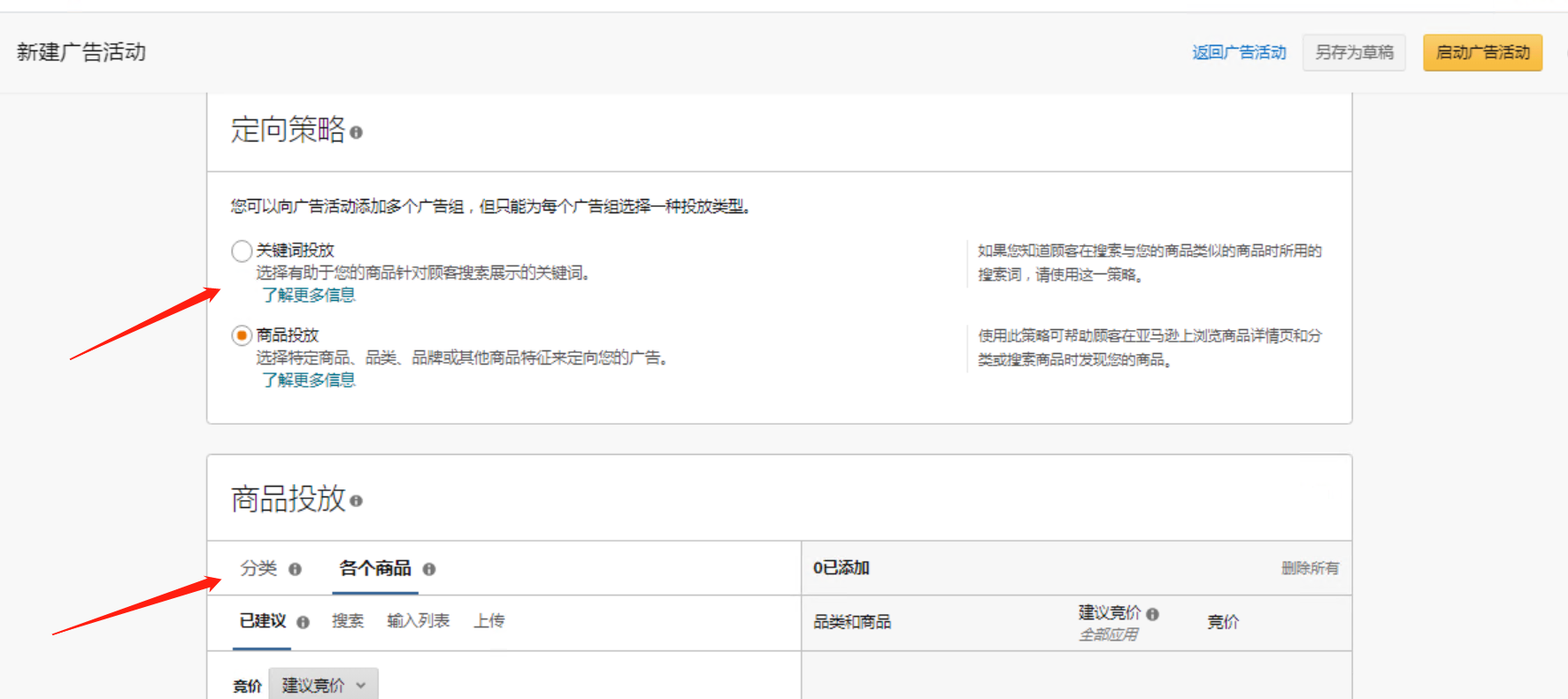
Task: Click 删除所有 to remove added items
Action: point(1310,568)
